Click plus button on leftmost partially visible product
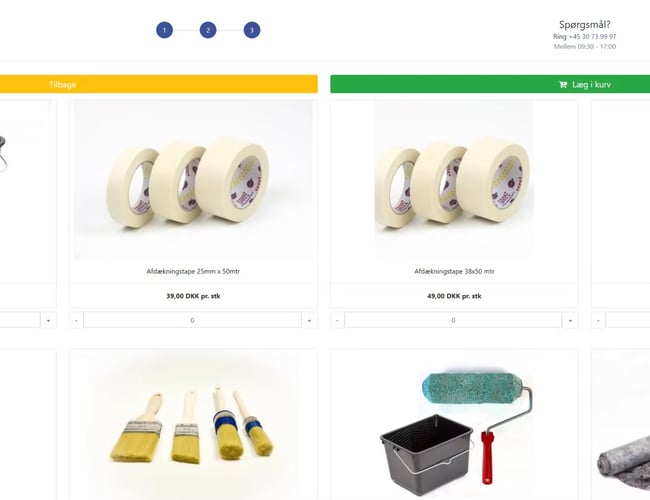Screen dimensions: 650x500 pos(49,320)
